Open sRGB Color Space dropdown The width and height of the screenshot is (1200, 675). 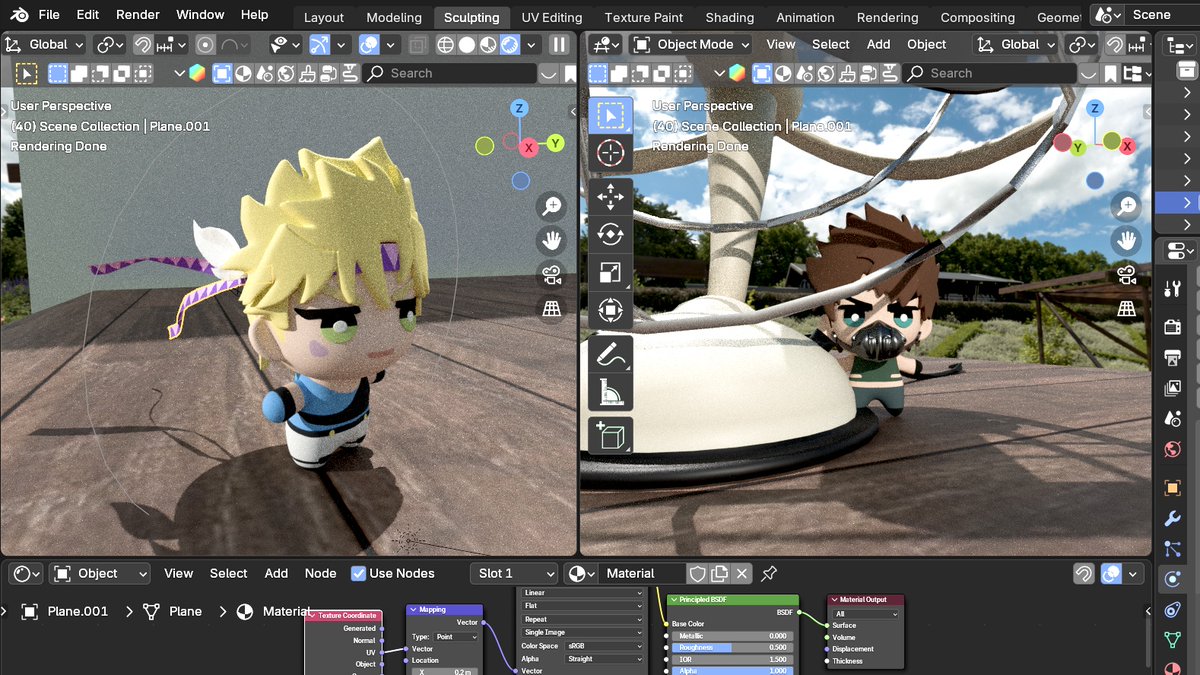click(605, 646)
